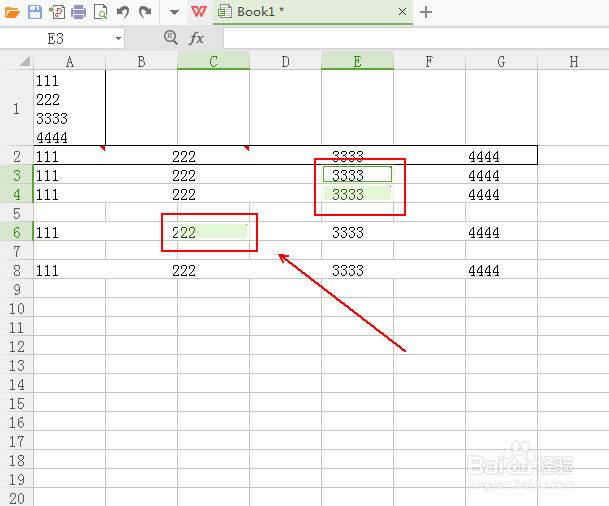Select column B header
Screen dimensions: 609x506
click(x=141, y=61)
